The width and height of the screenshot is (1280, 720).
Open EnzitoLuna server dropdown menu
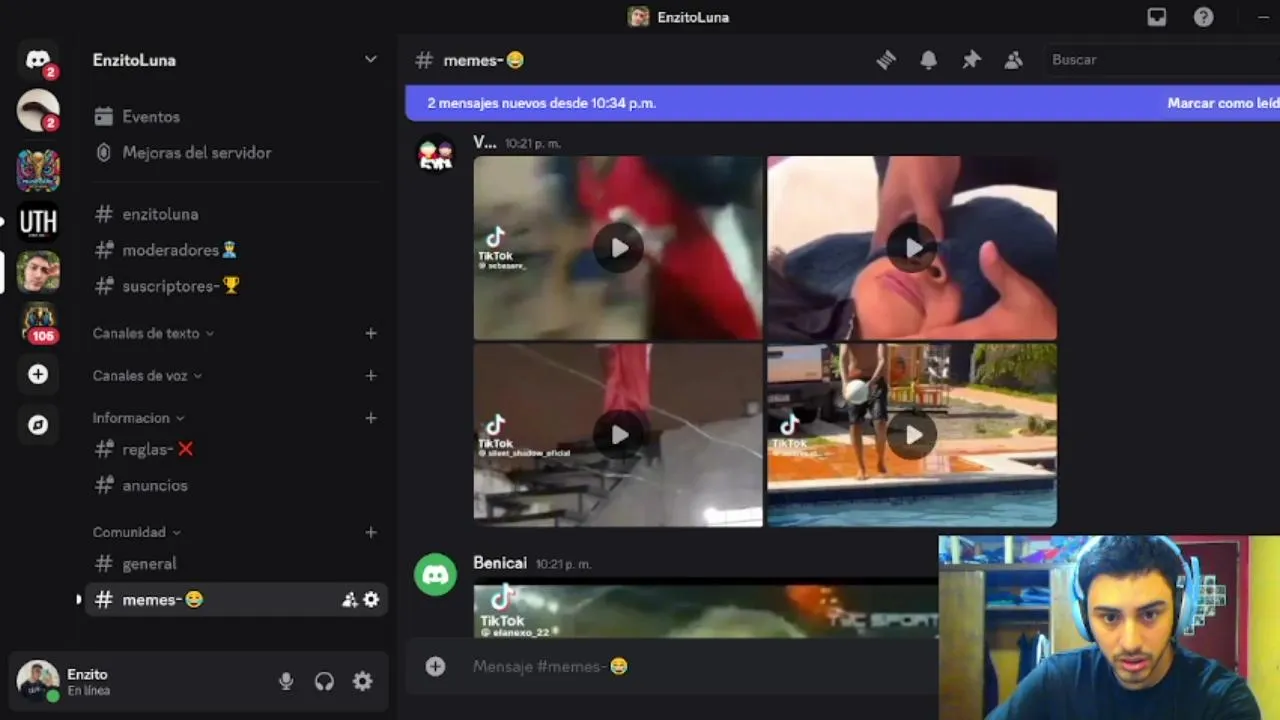(x=370, y=60)
